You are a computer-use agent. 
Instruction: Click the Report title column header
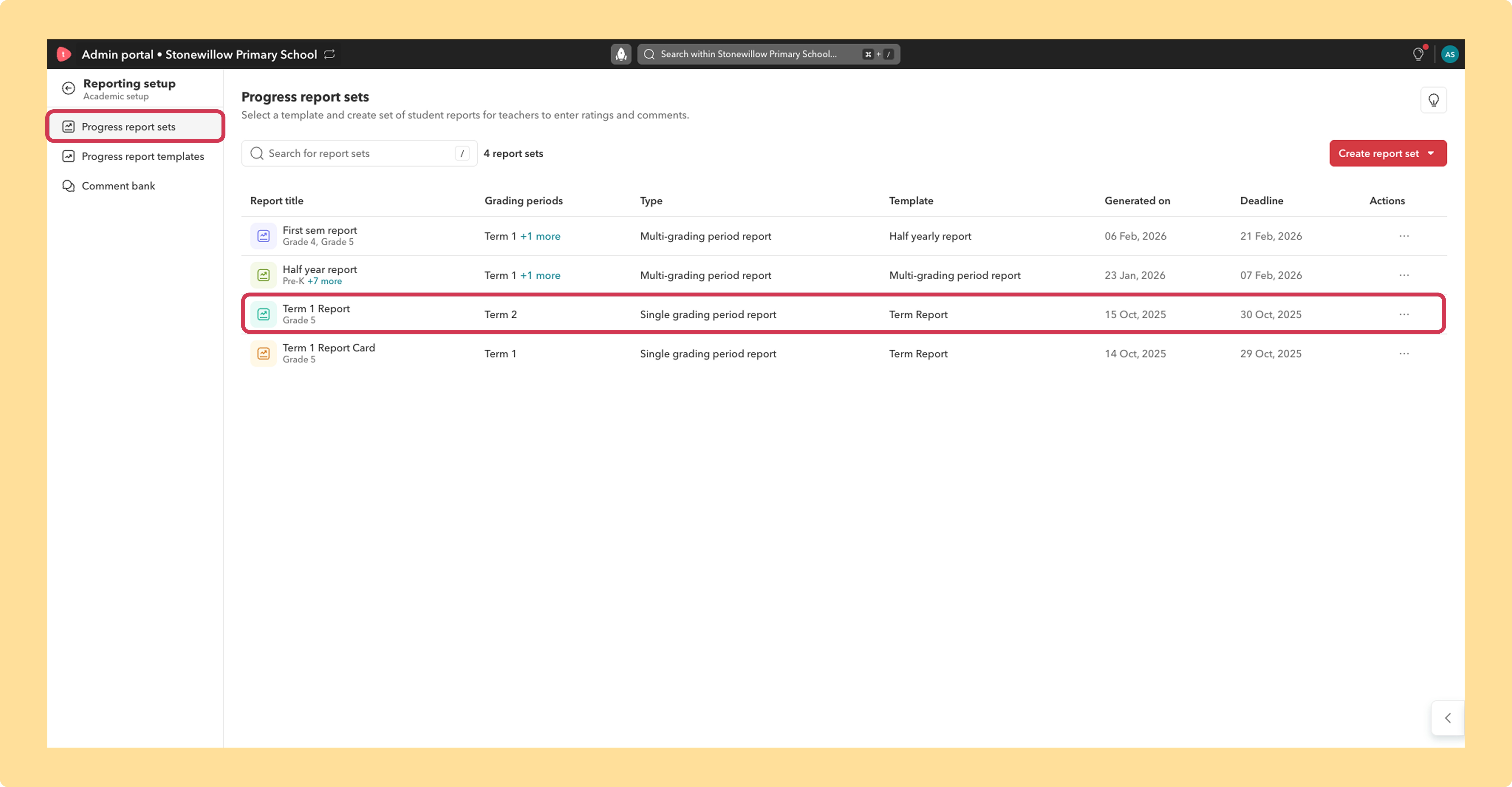(x=276, y=201)
